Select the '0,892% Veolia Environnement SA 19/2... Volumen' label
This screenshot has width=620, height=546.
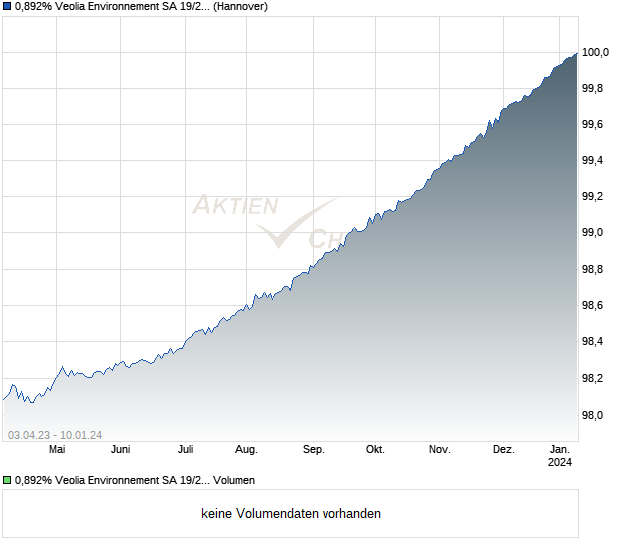[135, 480]
